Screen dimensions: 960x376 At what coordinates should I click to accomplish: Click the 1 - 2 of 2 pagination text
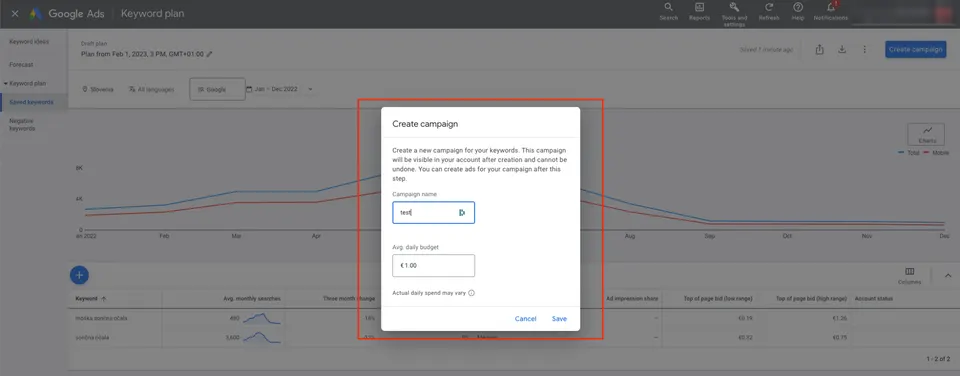pyautogui.click(x=939, y=358)
